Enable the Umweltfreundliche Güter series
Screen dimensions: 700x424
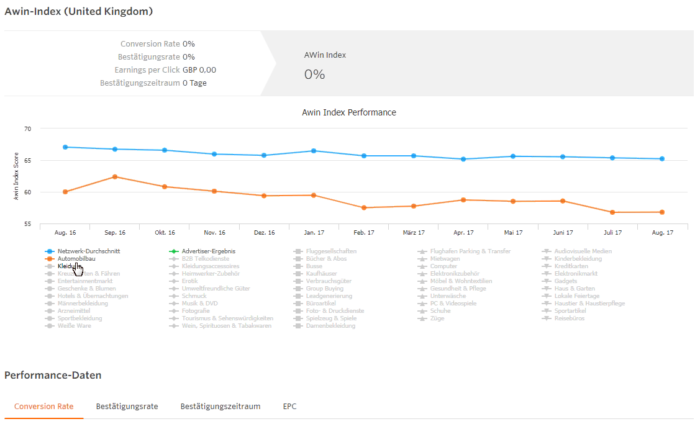click(x=210, y=289)
